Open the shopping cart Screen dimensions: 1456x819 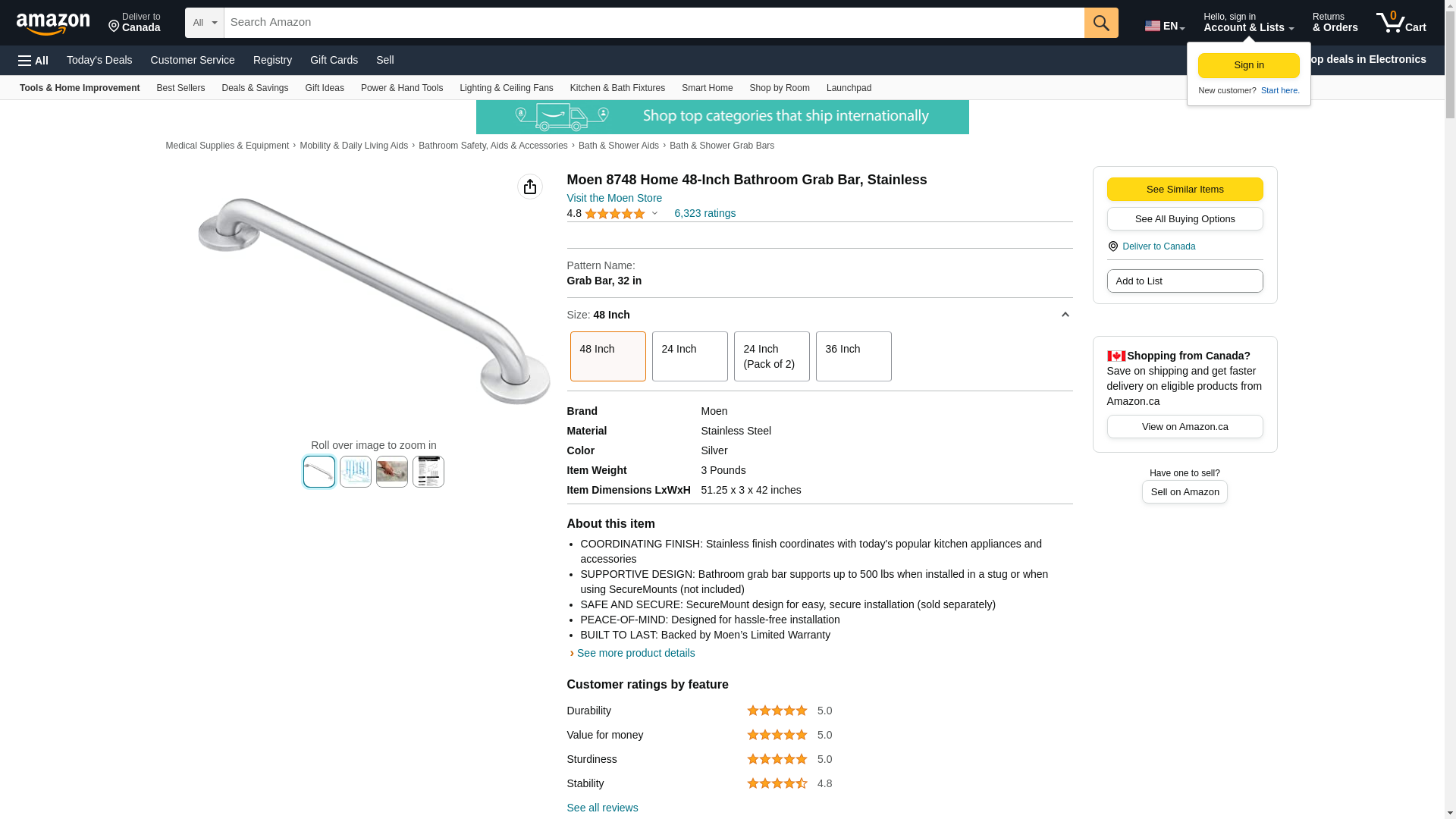click(x=1401, y=23)
